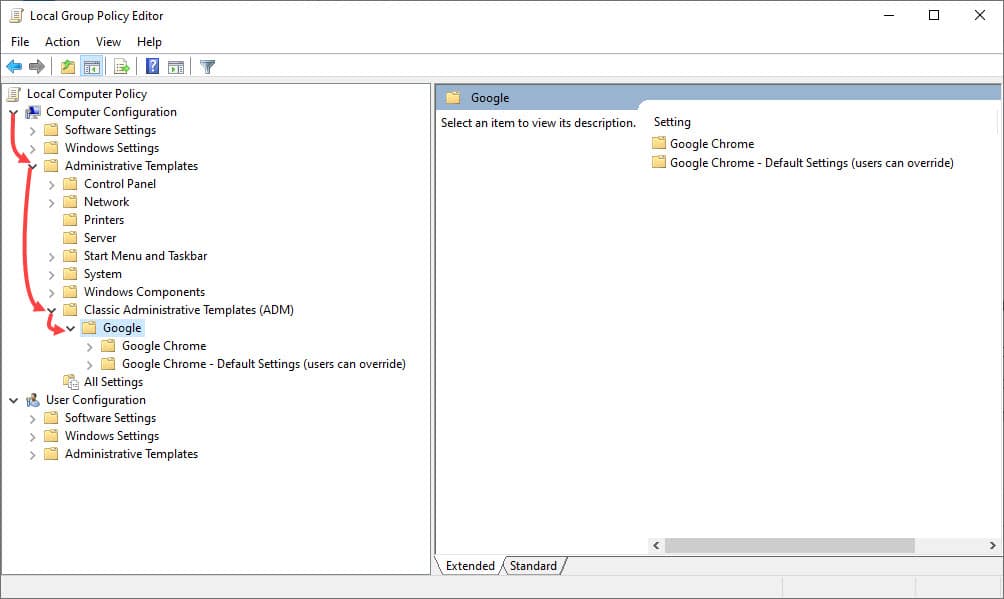Select Classic Administrative Templates (ADM) label
Screen dimensions: 1004x599
(x=189, y=310)
